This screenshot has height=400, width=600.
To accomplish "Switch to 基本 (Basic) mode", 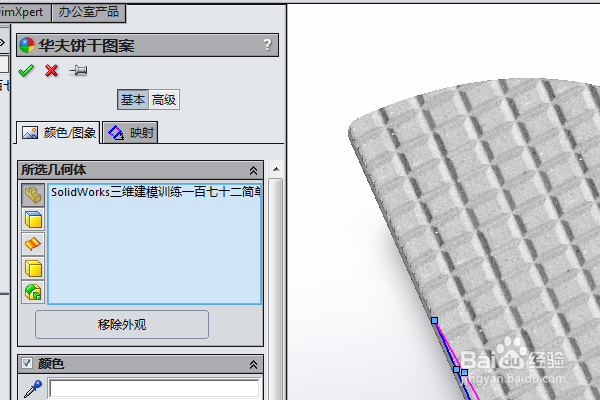I will (133, 100).
